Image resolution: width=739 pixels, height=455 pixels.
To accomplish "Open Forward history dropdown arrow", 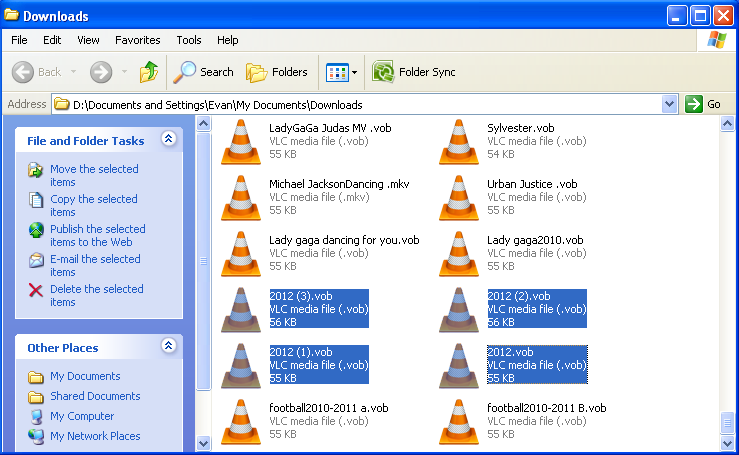I will point(124,72).
